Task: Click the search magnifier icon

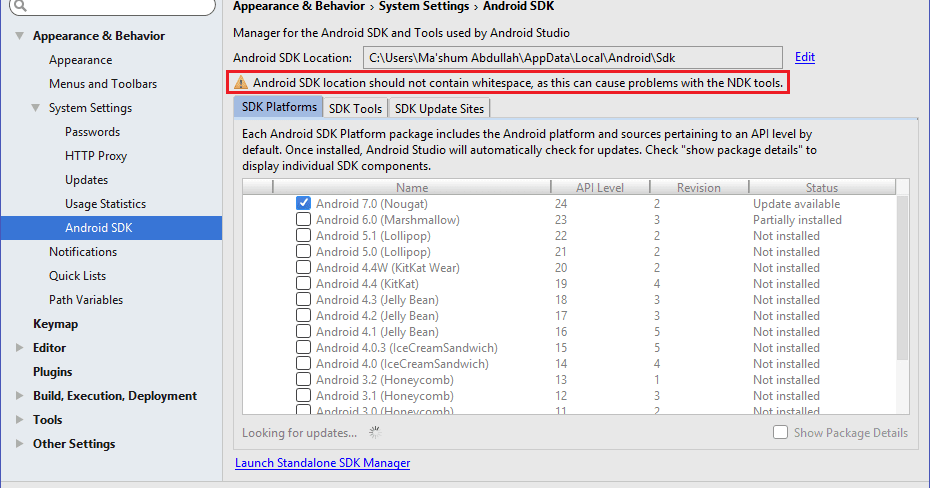Action: [x=21, y=6]
